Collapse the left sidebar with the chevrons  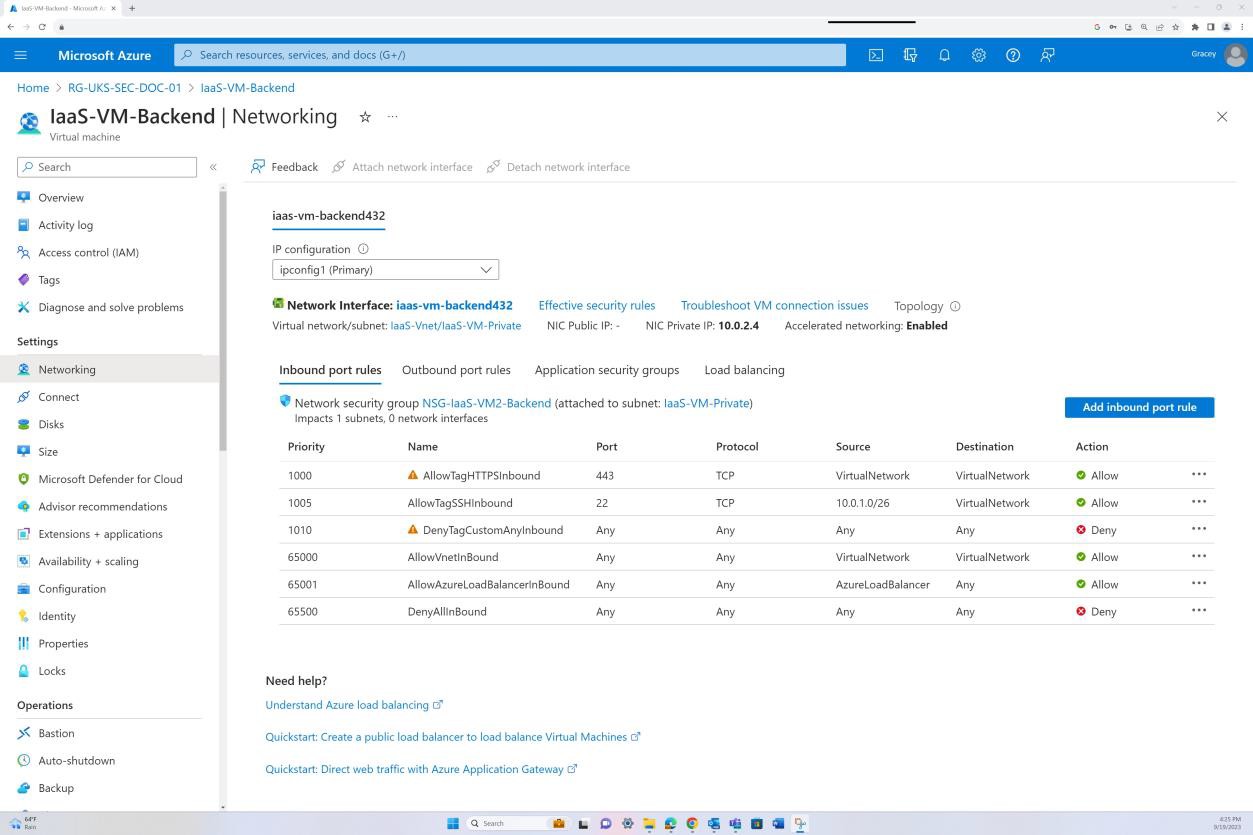click(x=213, y=167)
